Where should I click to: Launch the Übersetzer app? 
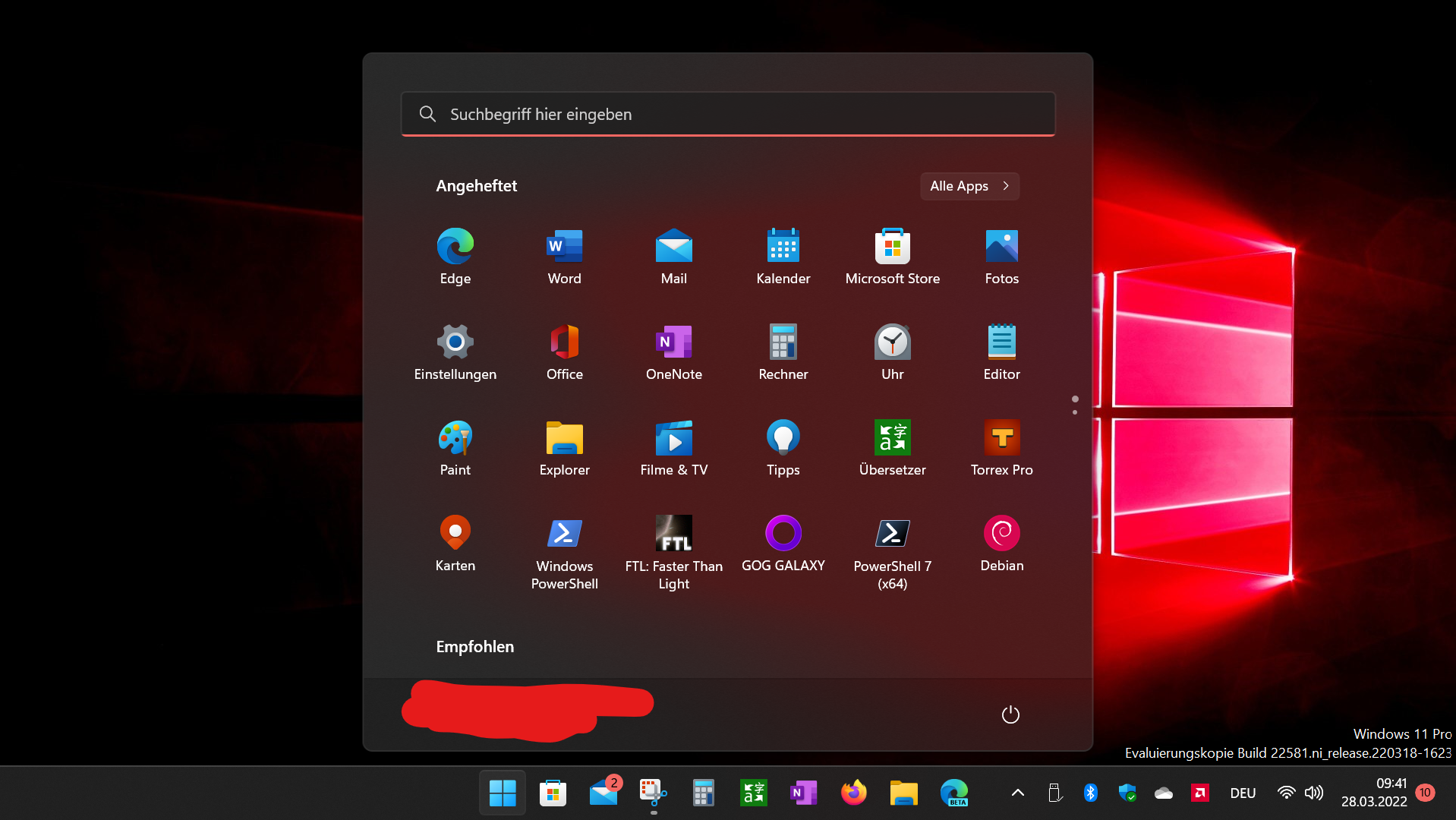[893, 448]
